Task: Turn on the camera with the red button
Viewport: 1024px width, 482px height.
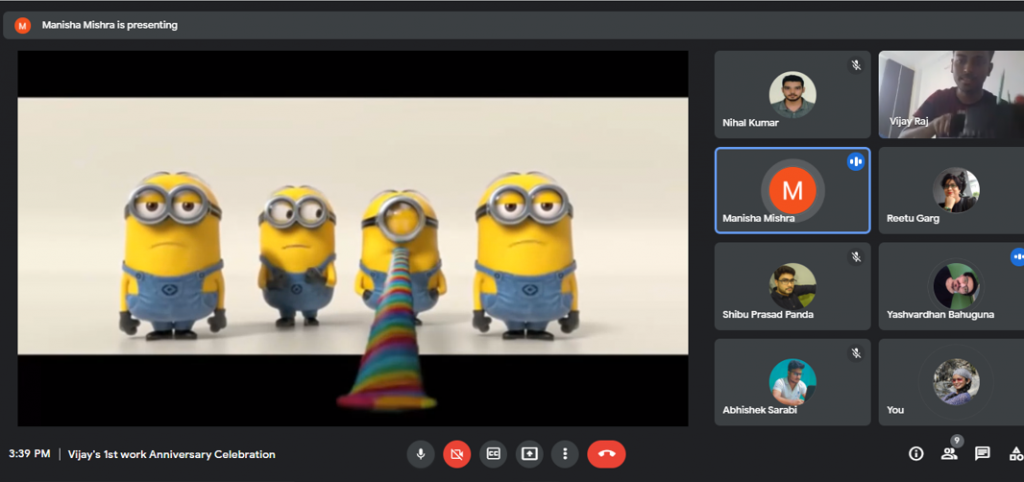Action: click(457, 454)
